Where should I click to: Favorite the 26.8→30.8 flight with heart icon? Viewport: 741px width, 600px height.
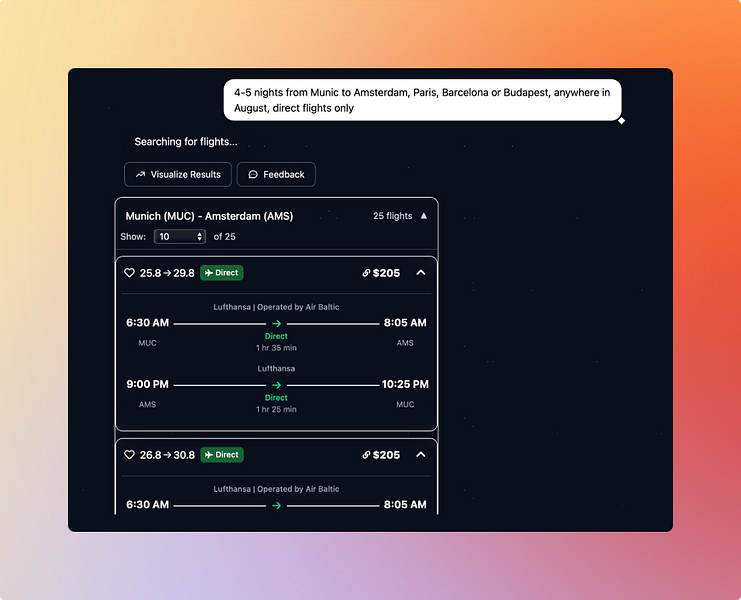coord(129,454)
